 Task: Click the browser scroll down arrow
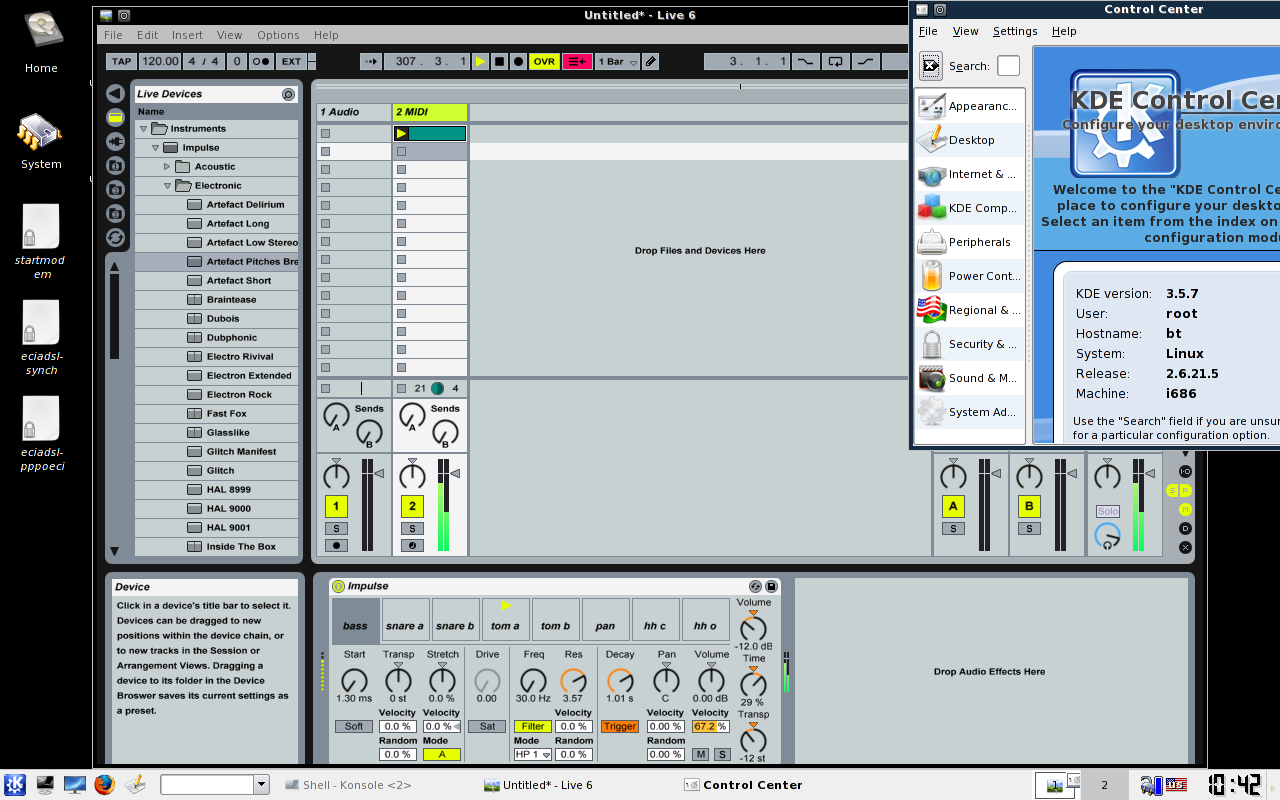tap(114, 551)
